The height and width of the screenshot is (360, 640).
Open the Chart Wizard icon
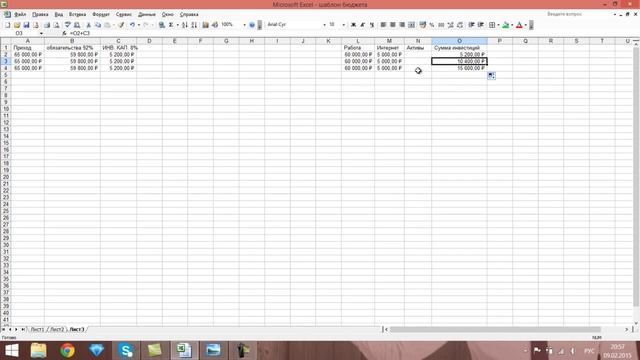coord(205,25)
